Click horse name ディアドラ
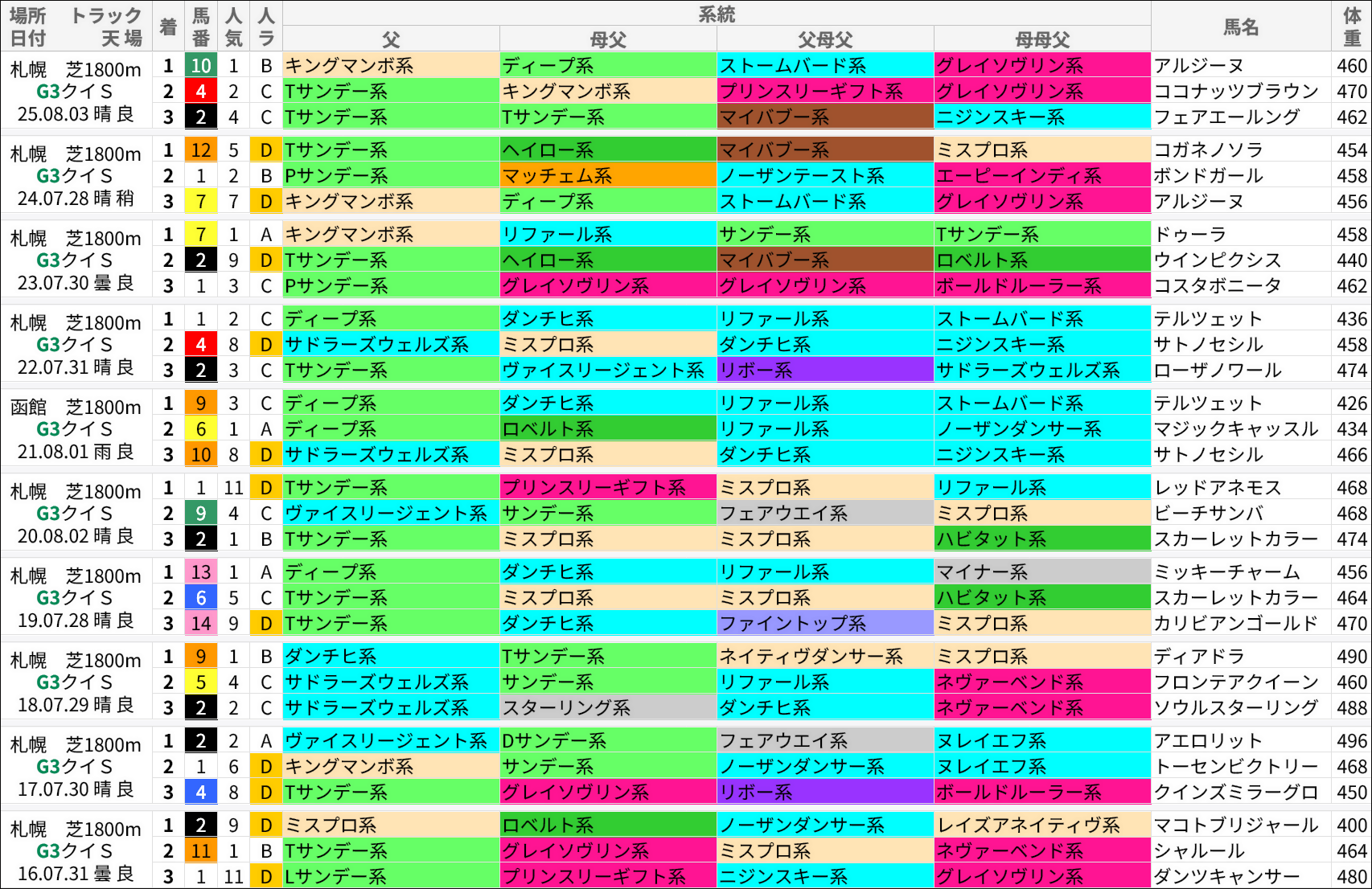 1199,657
